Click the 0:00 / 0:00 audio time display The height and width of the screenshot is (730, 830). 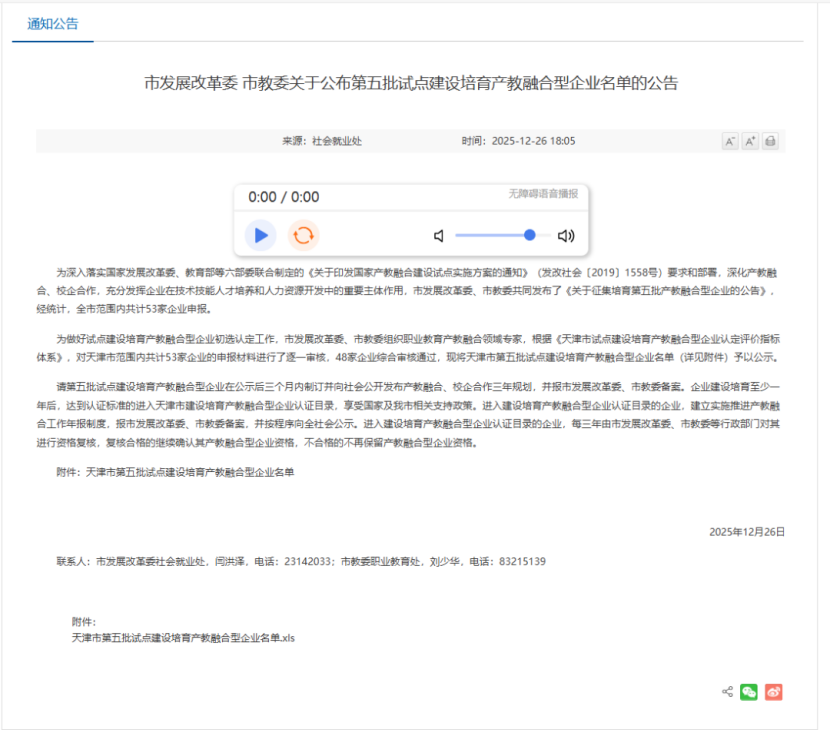click(x=284, y=197)
